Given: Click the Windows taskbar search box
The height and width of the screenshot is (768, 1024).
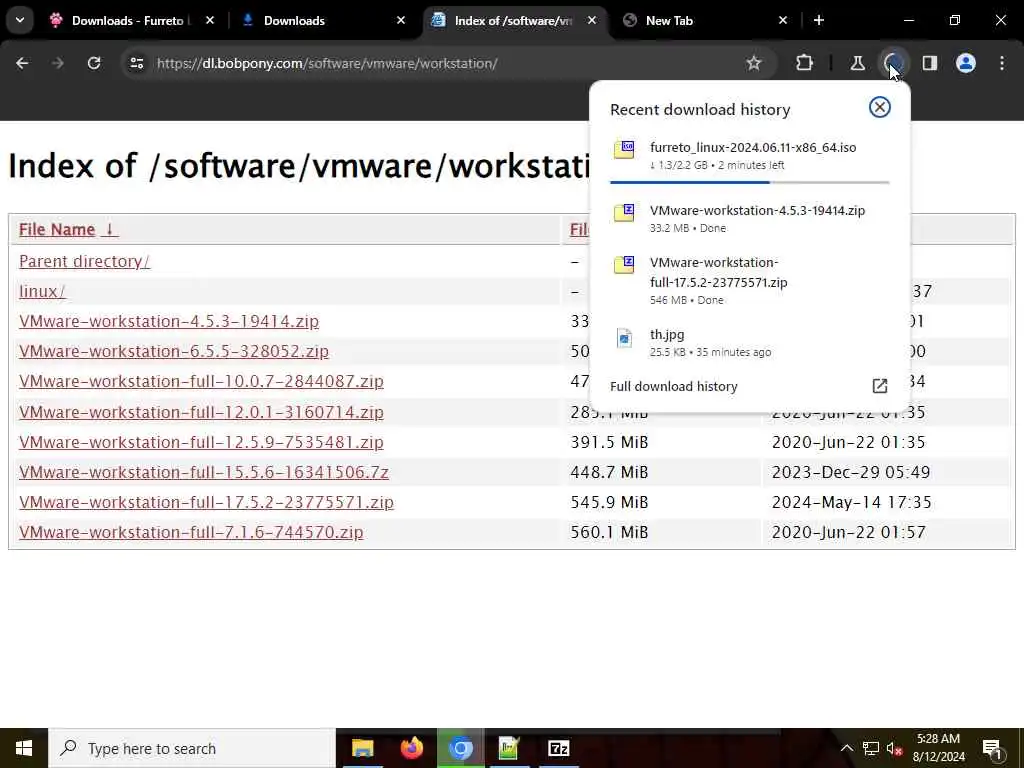Looking at the screenshot, I should (191, 748).
